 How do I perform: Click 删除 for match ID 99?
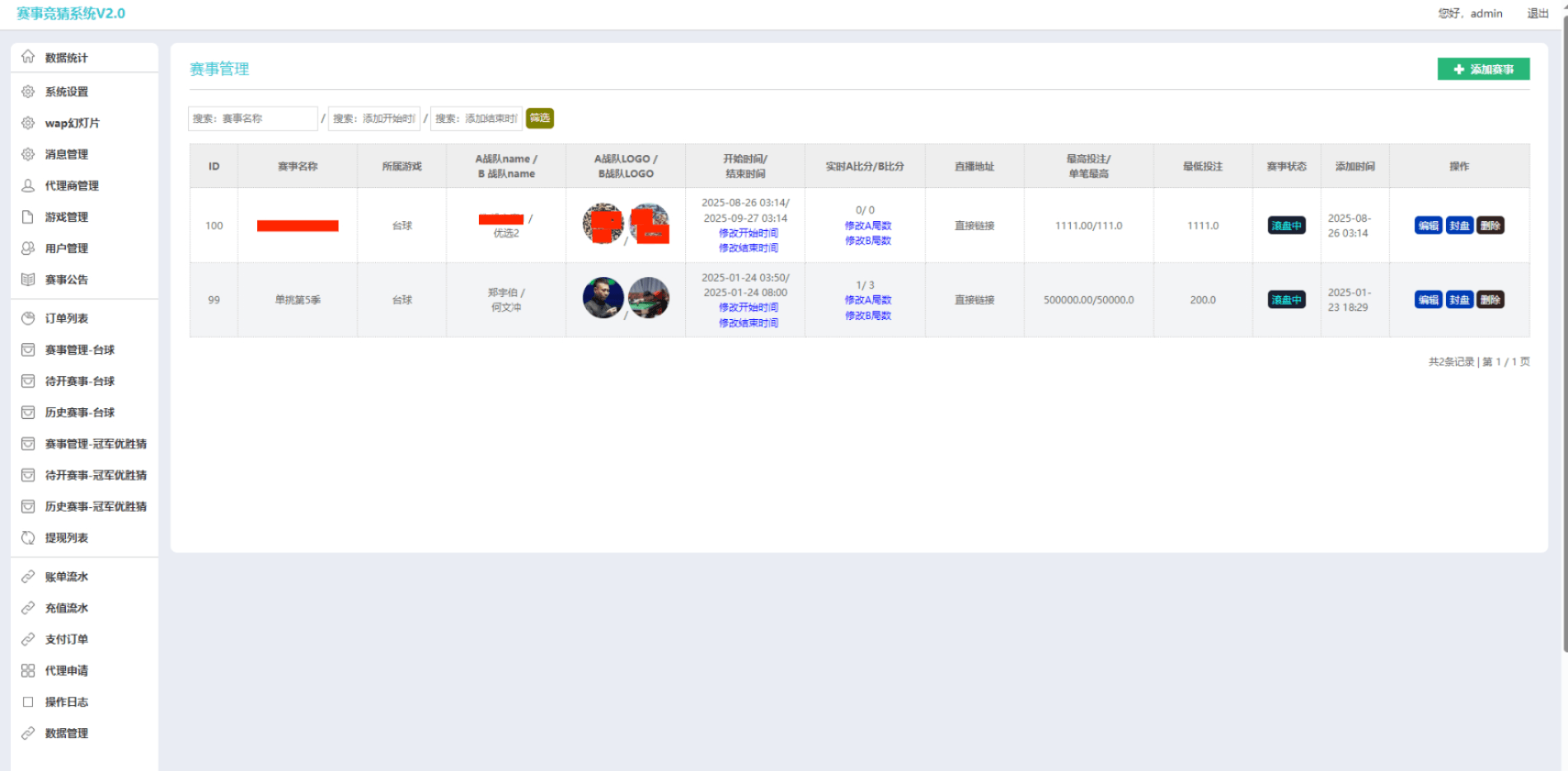pyautogui.click(x=1490, y=300)
